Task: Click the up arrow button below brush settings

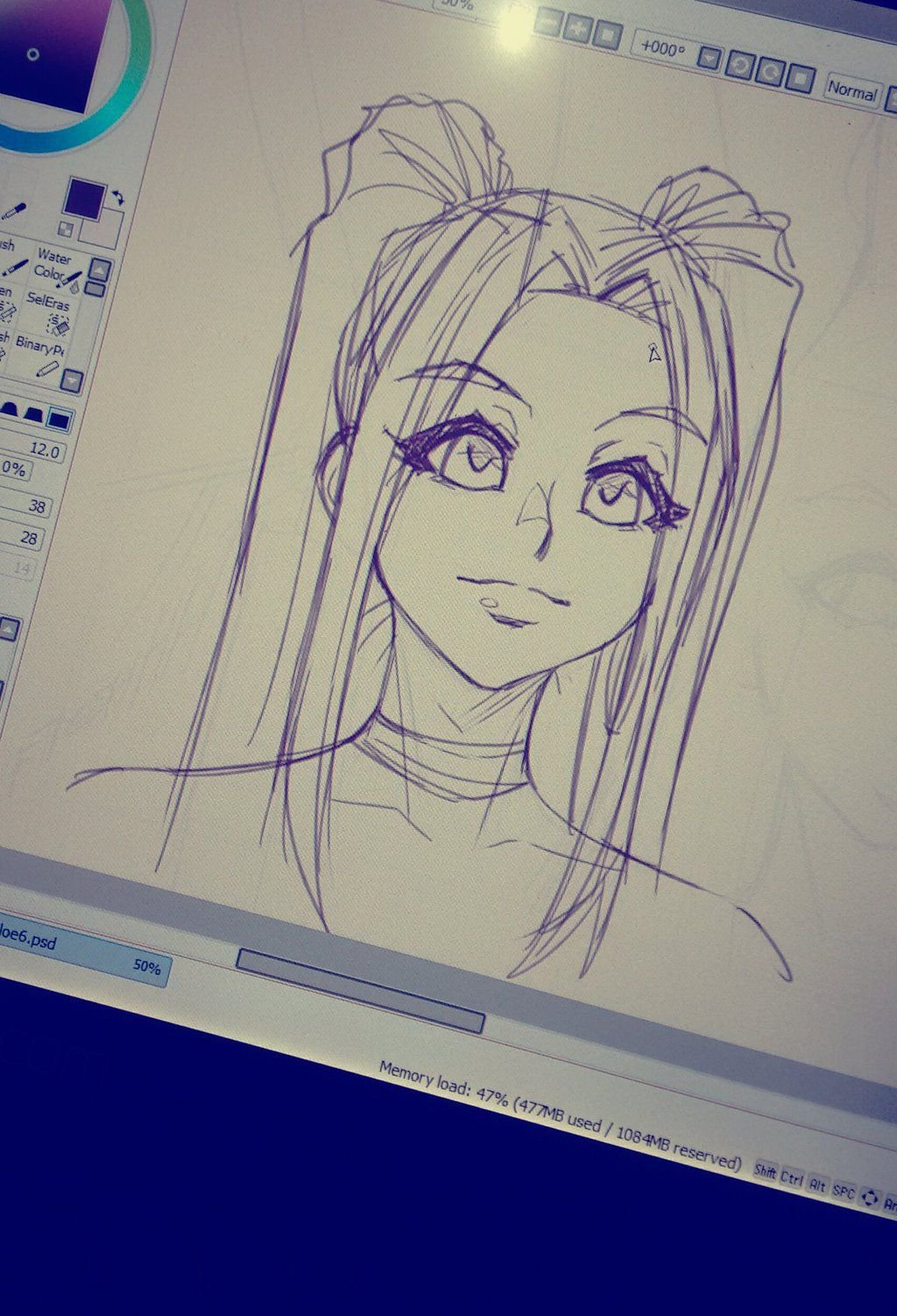Action: pyautogui.click(x=8, y=628)
